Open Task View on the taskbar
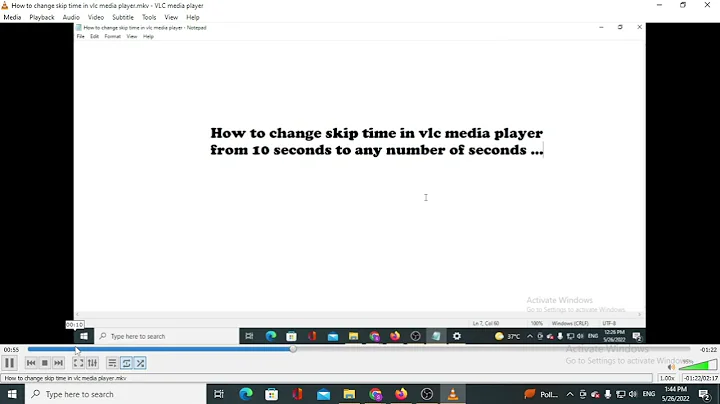 (219, 394)
